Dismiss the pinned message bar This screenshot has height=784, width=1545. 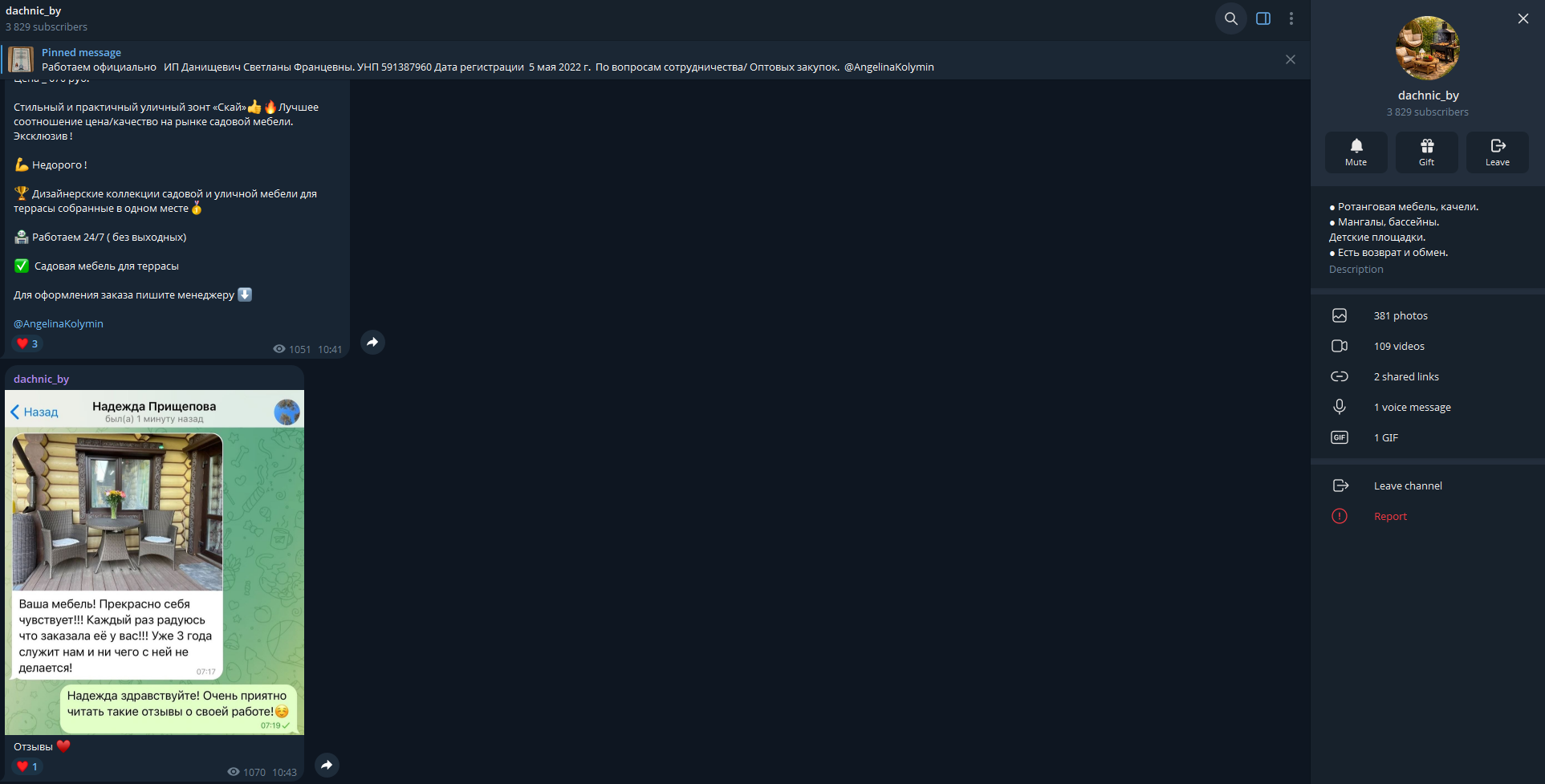(1291, 59)
